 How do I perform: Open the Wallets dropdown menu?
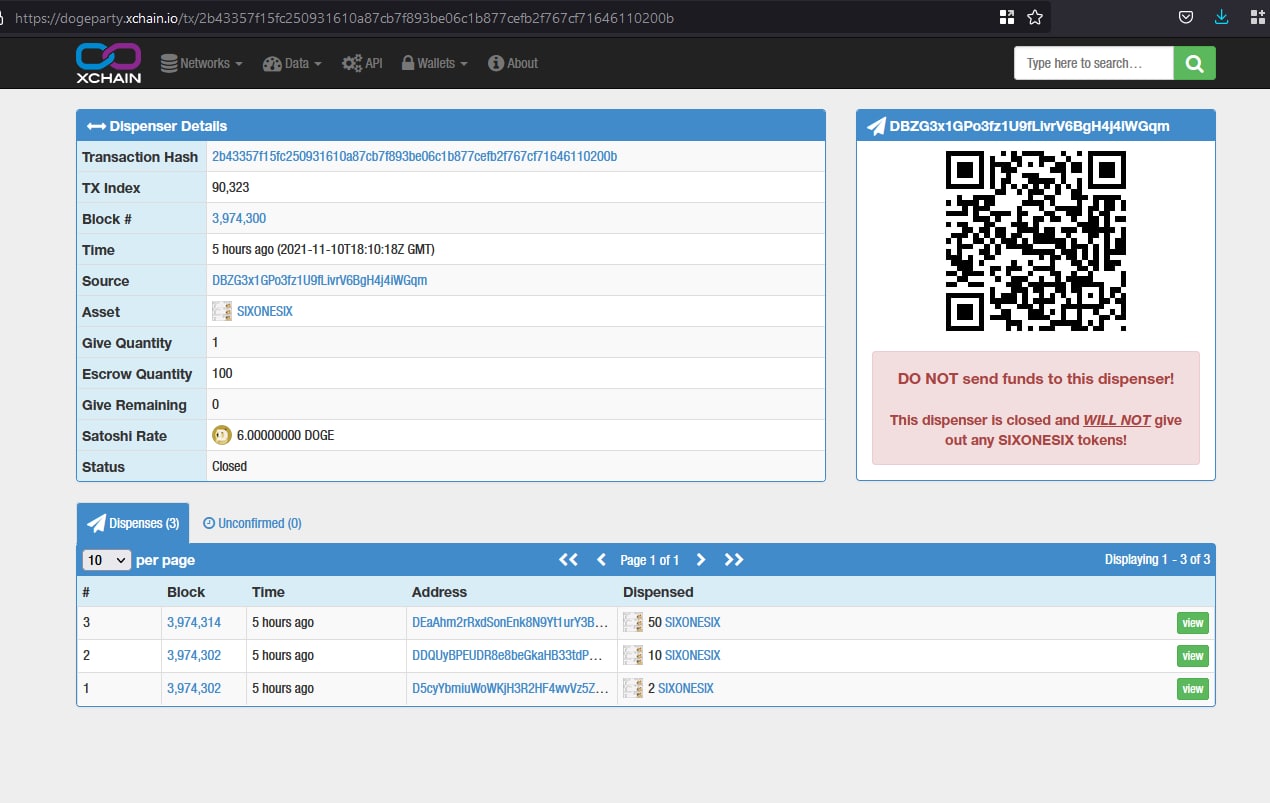point(435,63)
